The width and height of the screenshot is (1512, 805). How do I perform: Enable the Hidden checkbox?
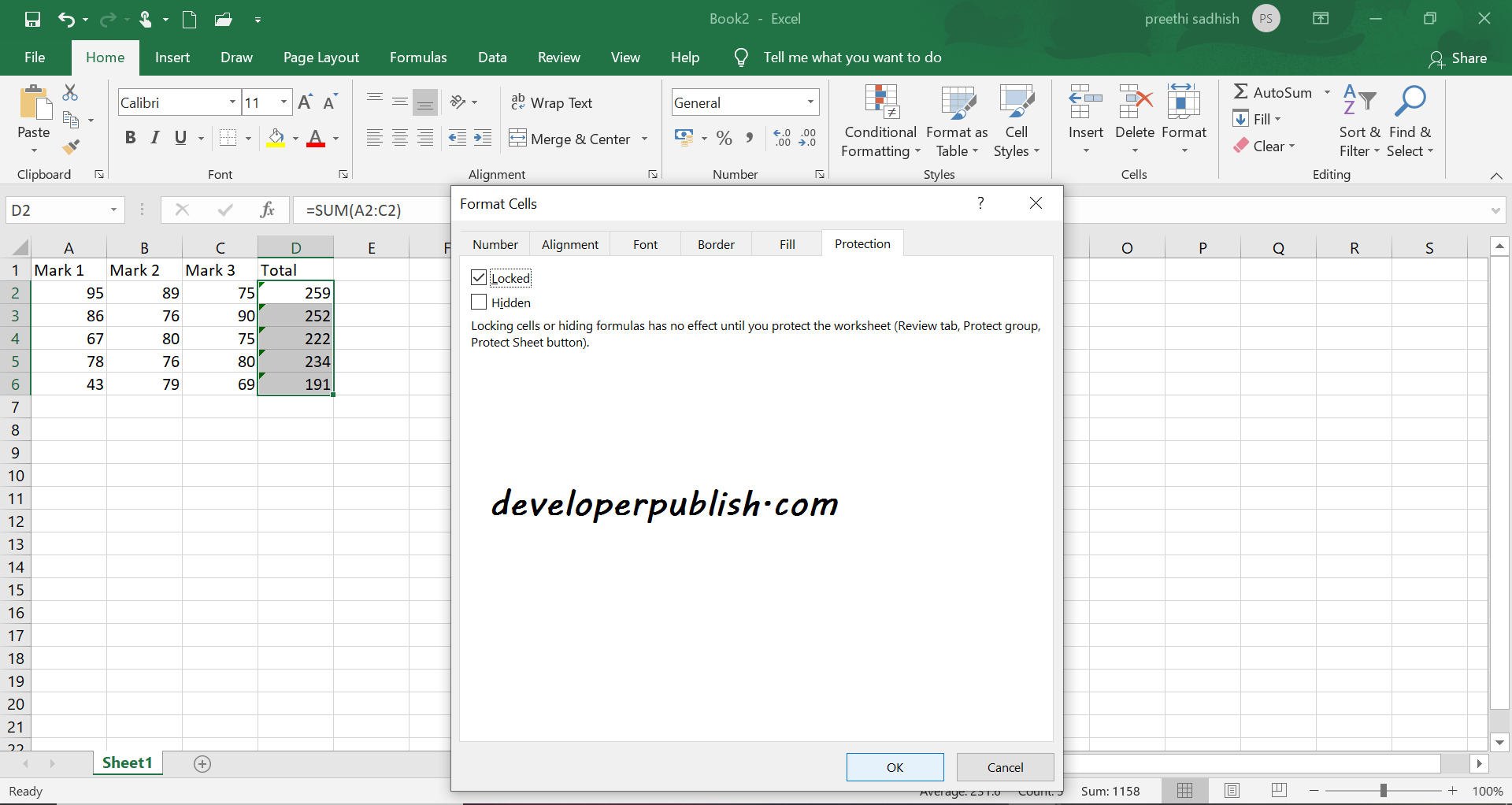tap(479, 302)
